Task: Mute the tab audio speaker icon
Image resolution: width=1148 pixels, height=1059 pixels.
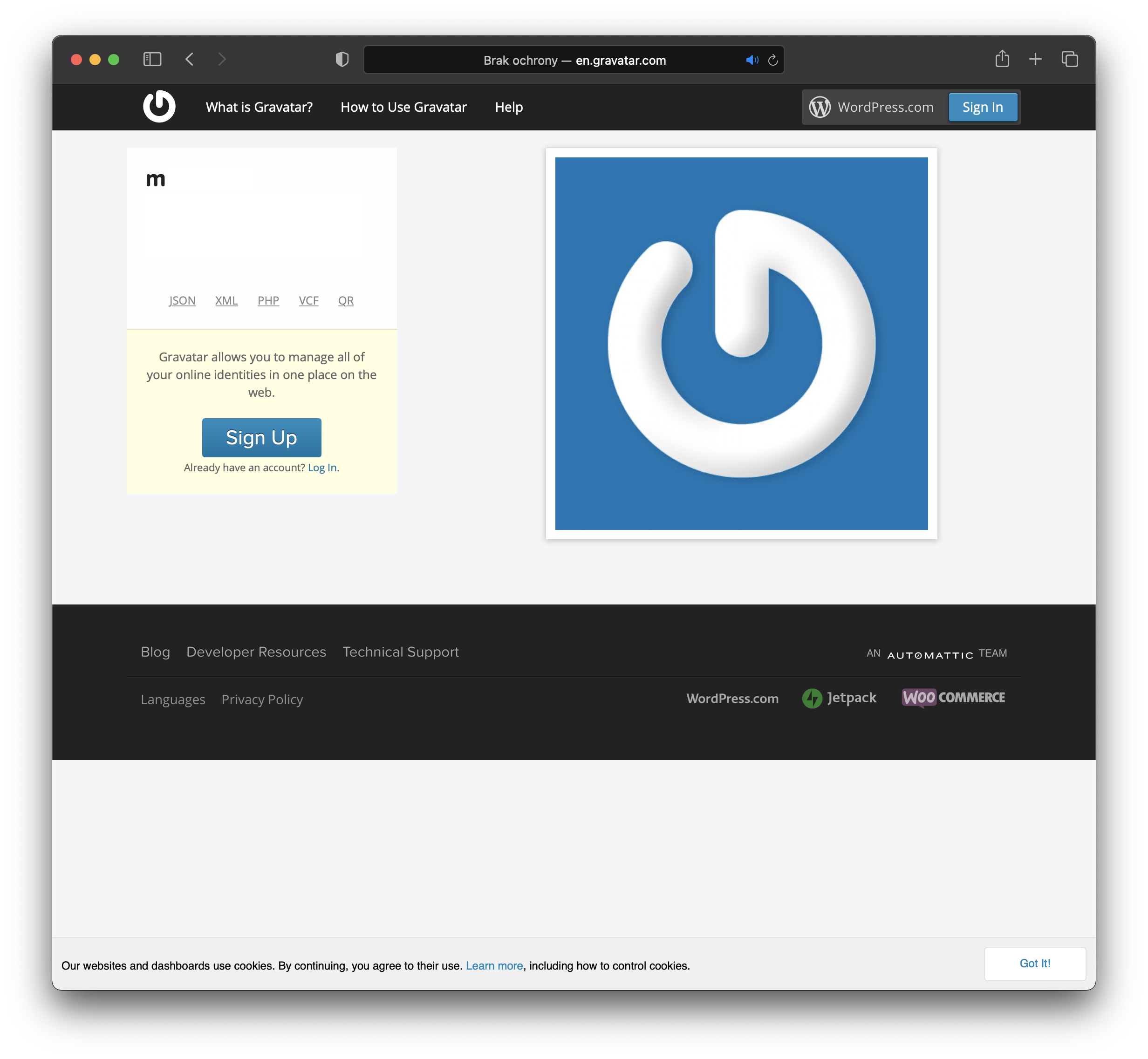Action: pos(752,60)
